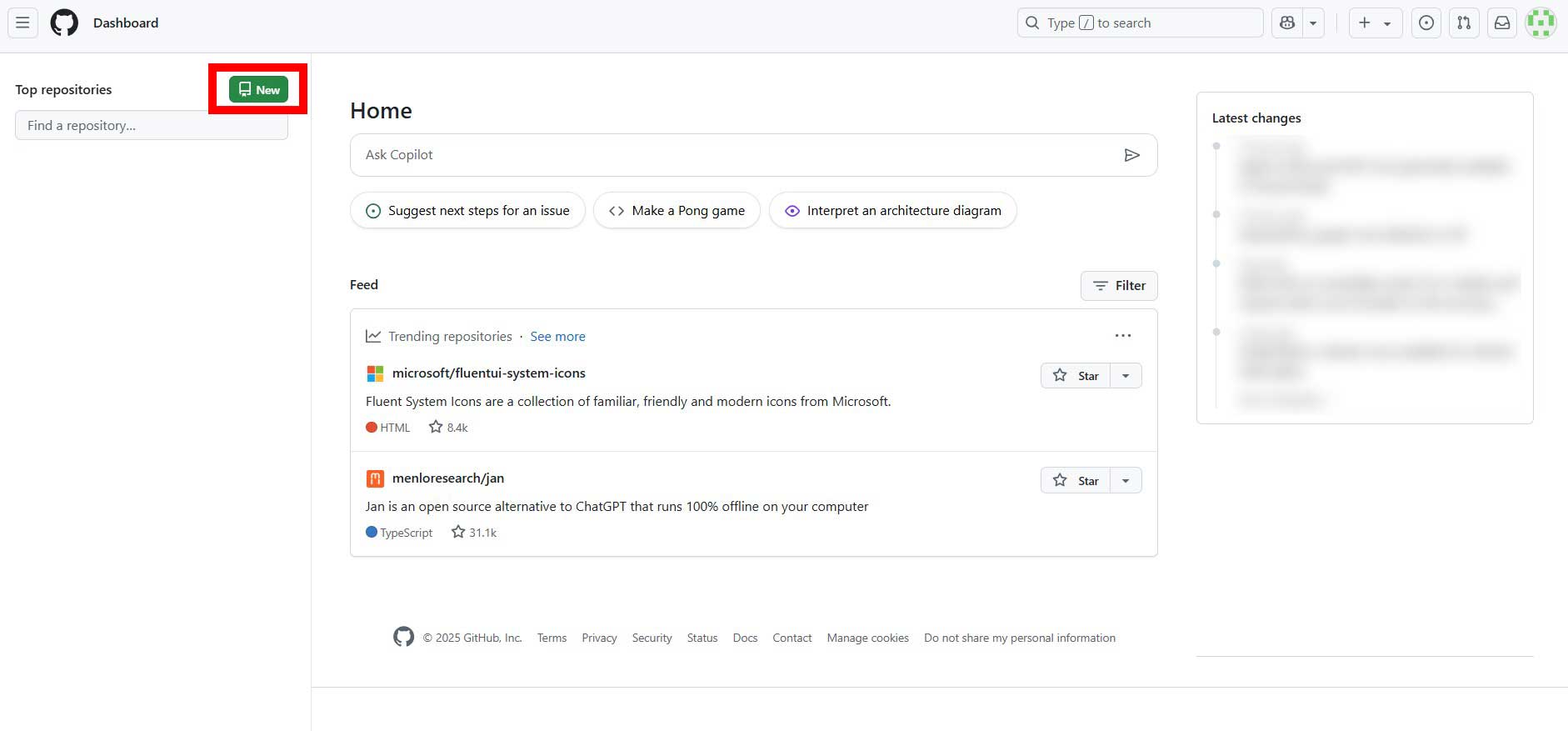Open microsoft/fluentui-system-icons repository

tap(488, 373)
